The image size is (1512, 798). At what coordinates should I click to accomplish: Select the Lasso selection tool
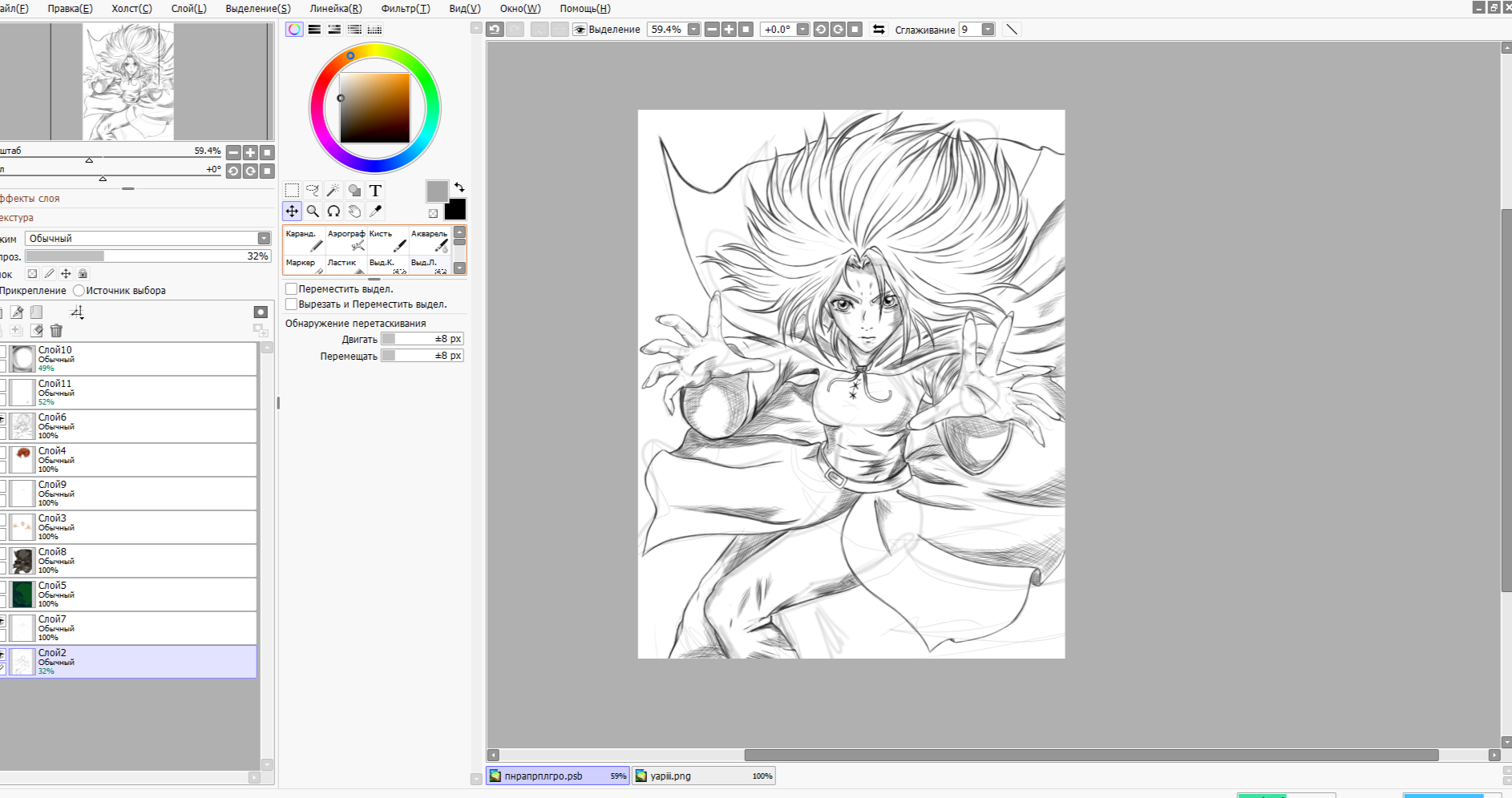point(313,191)
